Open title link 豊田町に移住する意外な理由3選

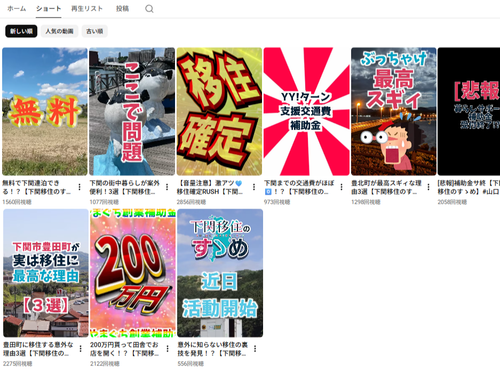pos(38,349)
